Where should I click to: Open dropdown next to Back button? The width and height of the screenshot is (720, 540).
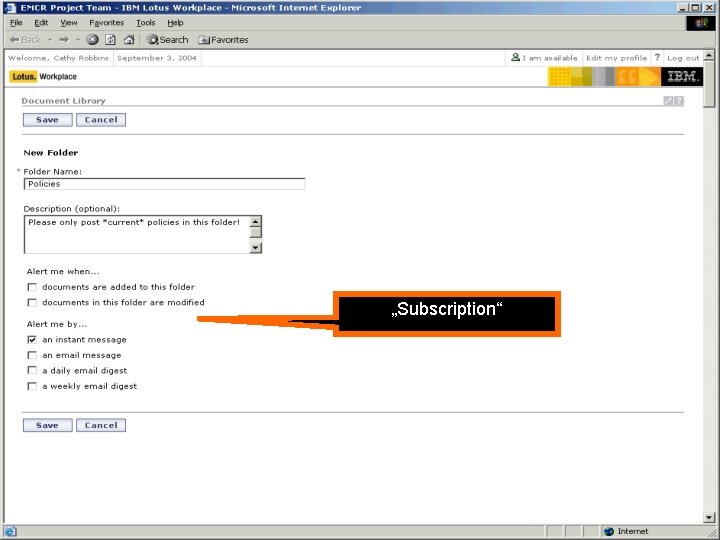(50, 40)
